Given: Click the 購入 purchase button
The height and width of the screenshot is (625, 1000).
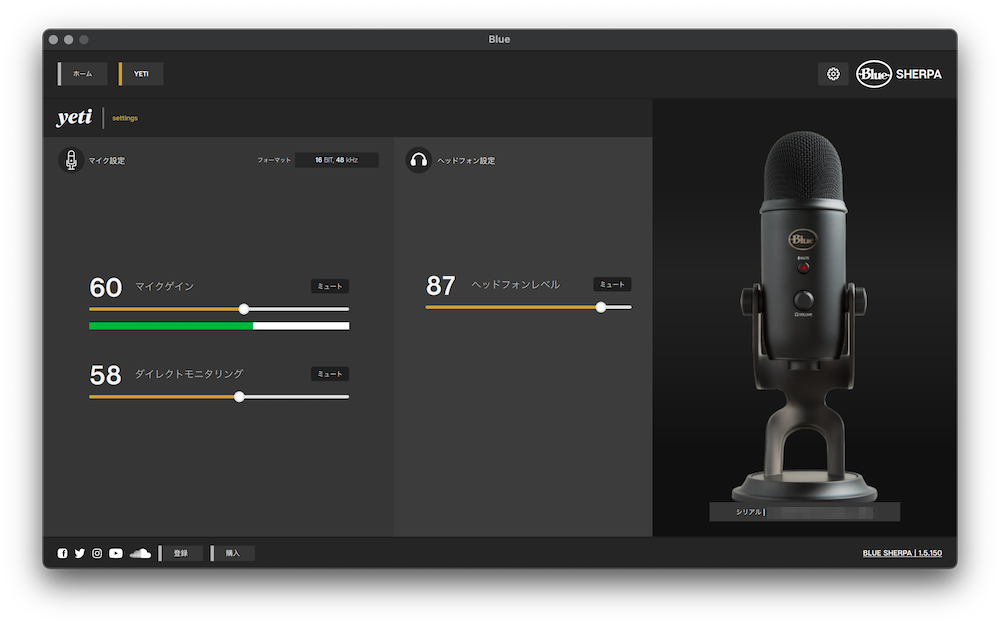Looking at the screenshot, I should pyautogui.click(x=233, y=553).
